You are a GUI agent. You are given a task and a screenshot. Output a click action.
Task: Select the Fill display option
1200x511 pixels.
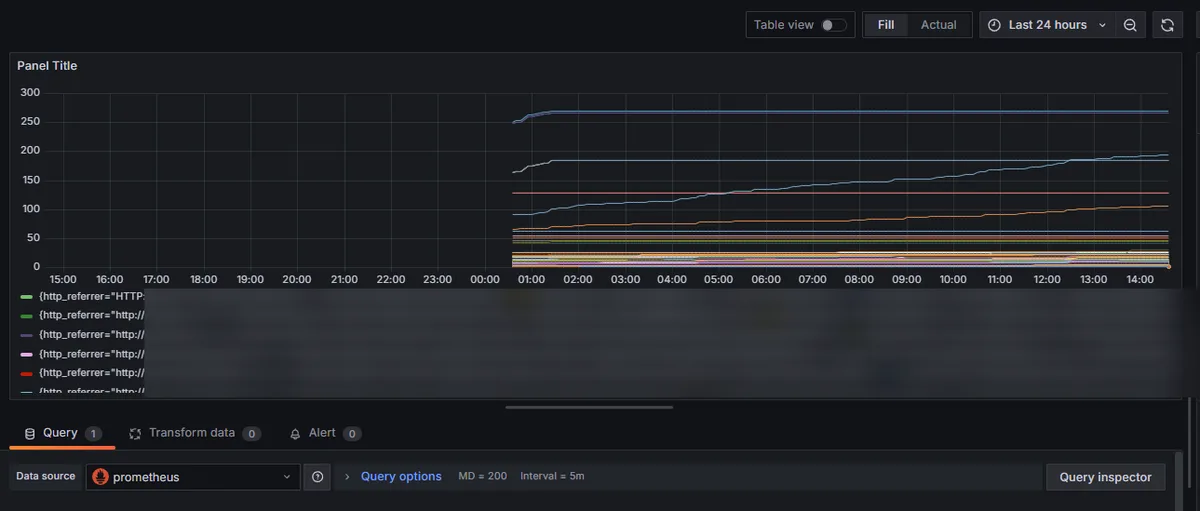[x=886, y=25]
